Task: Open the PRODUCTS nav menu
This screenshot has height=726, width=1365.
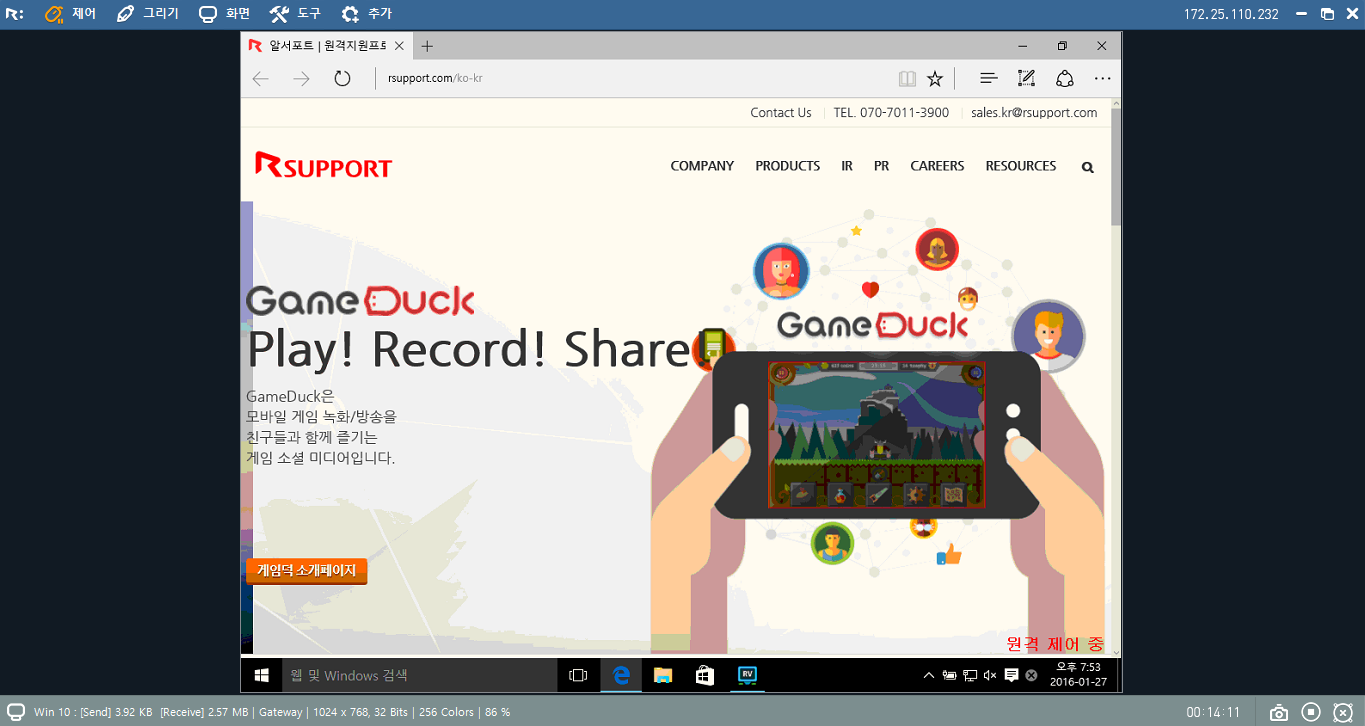Action: click(x=787, y=166)
